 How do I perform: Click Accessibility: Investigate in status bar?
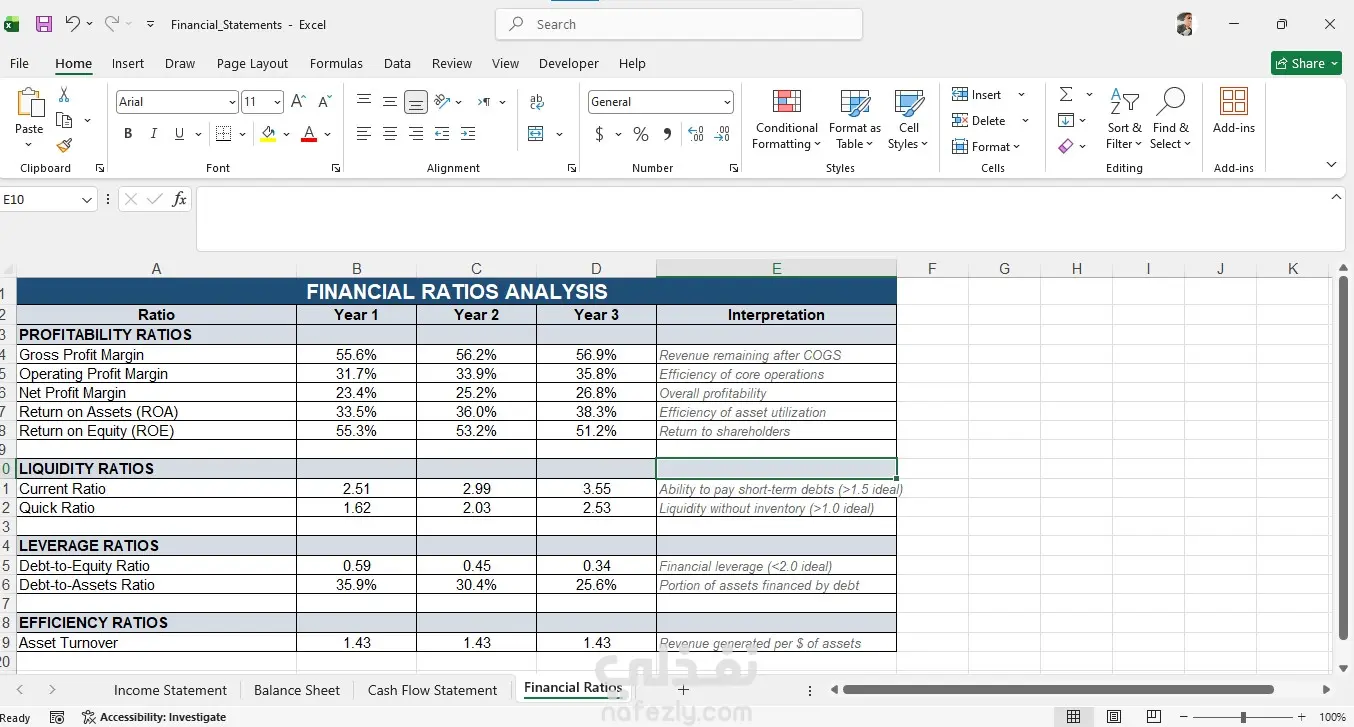[154, 717]
